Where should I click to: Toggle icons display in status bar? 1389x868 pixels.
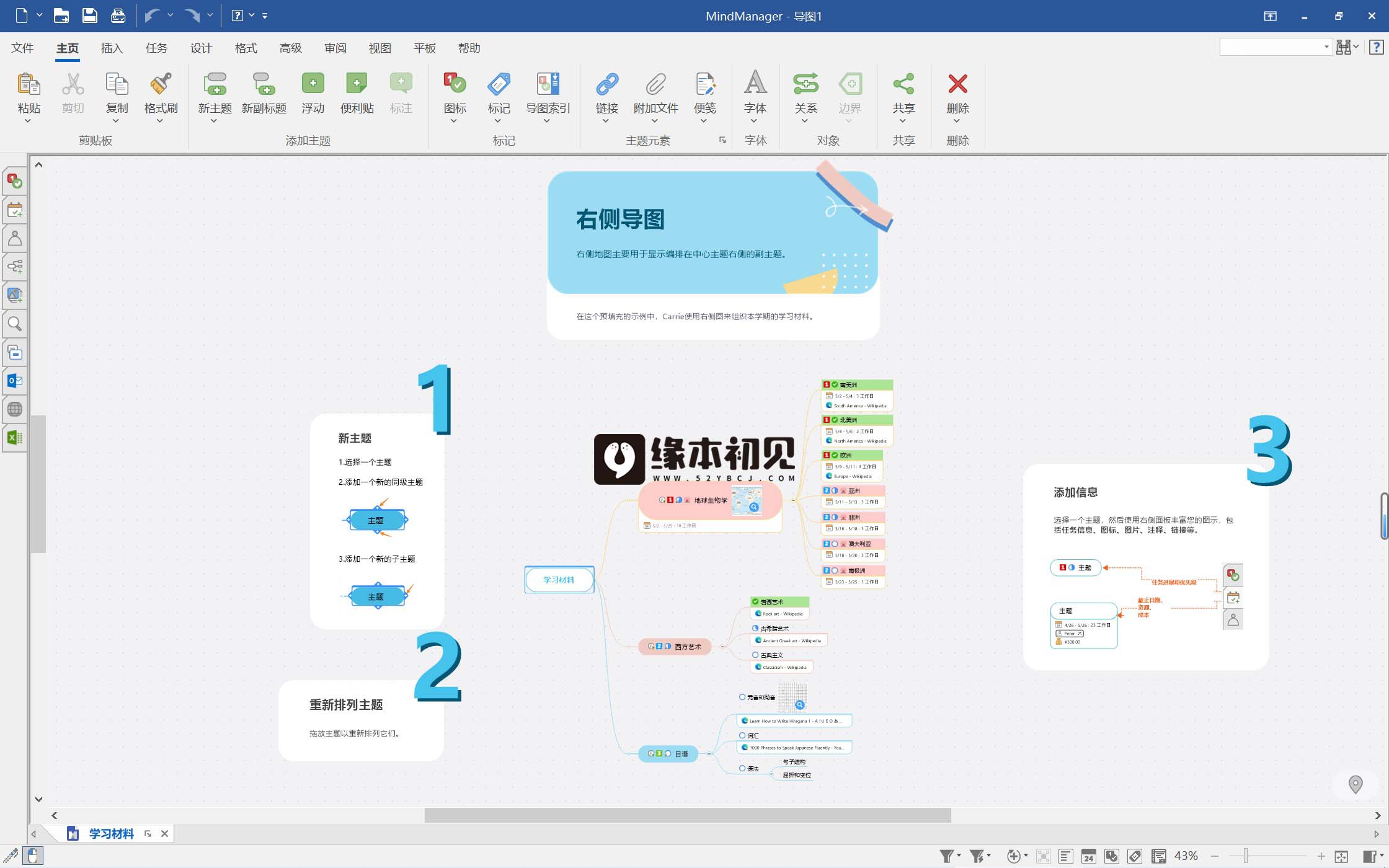click(x=1111, y=856)
